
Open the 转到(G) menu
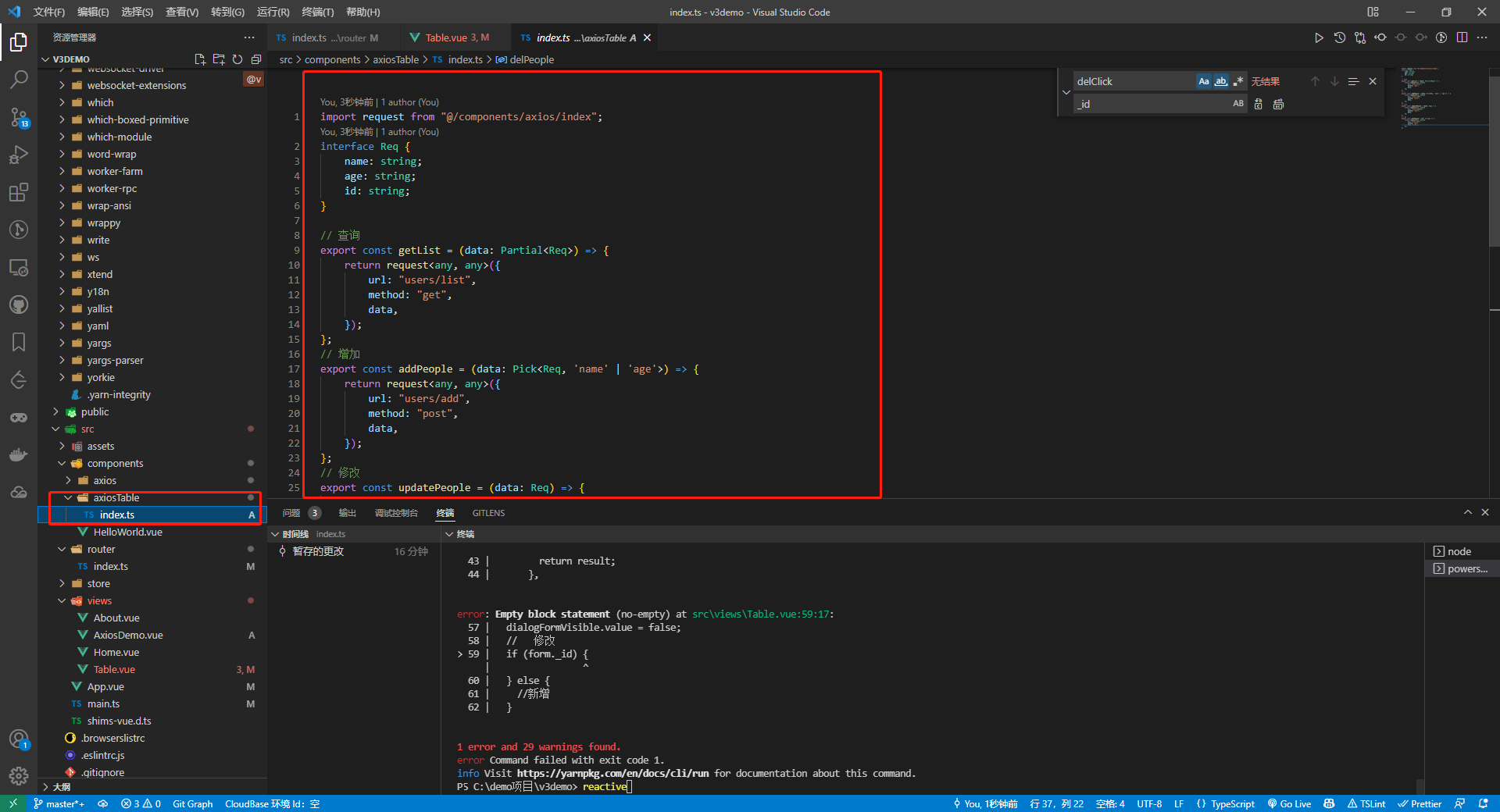pyautogui.click(x=227, y=12)
